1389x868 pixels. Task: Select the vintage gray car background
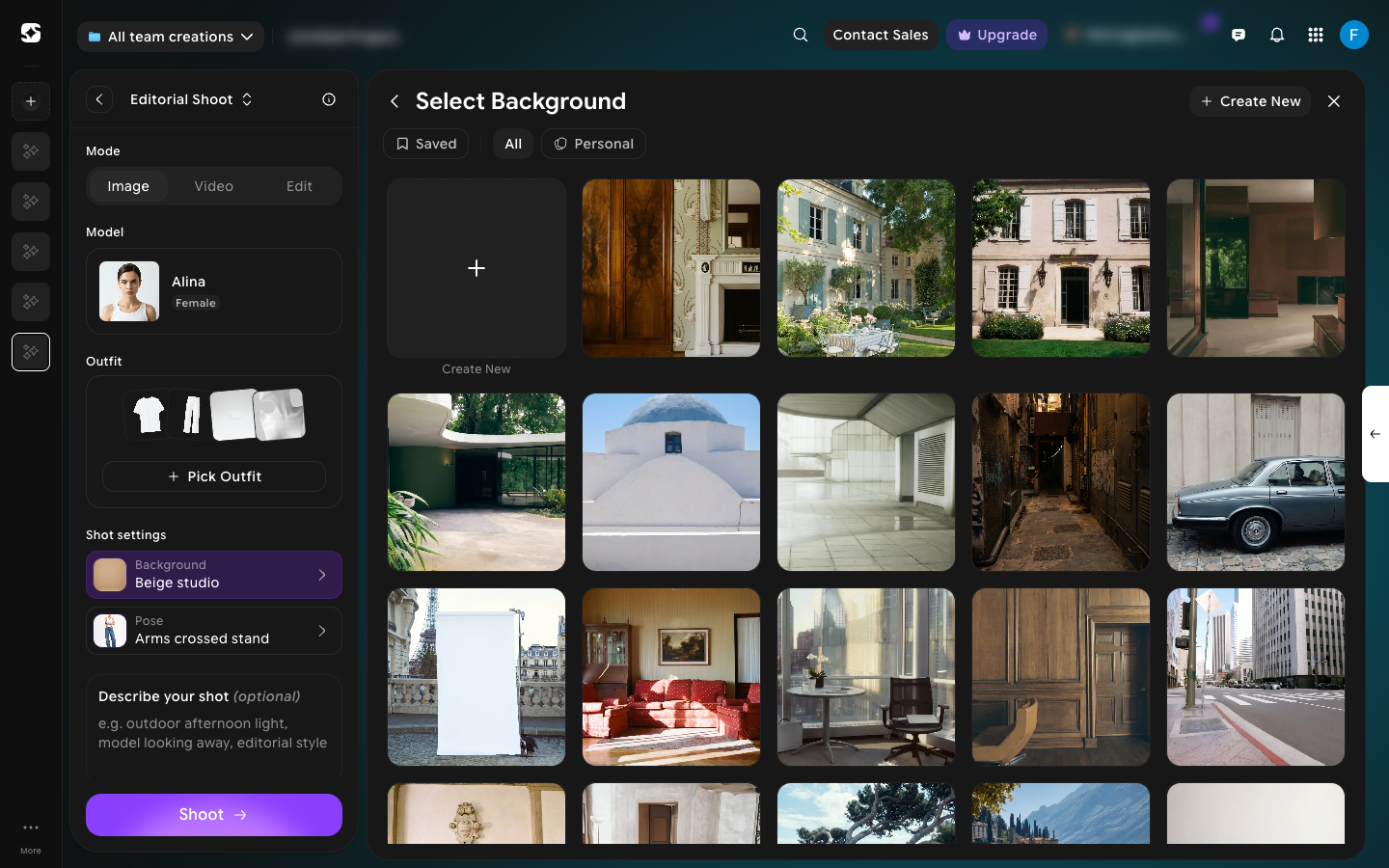[x=1256, y=482]
